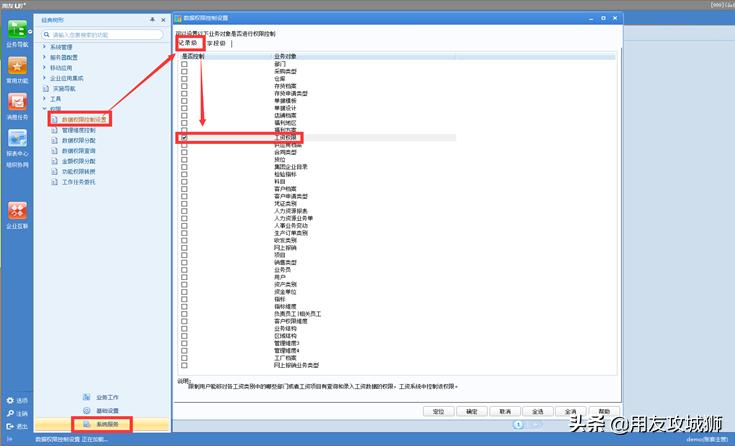Viewport: 735px width, 446px height.
Task: Click the 业务对象 column header
Action: (285, 56)
